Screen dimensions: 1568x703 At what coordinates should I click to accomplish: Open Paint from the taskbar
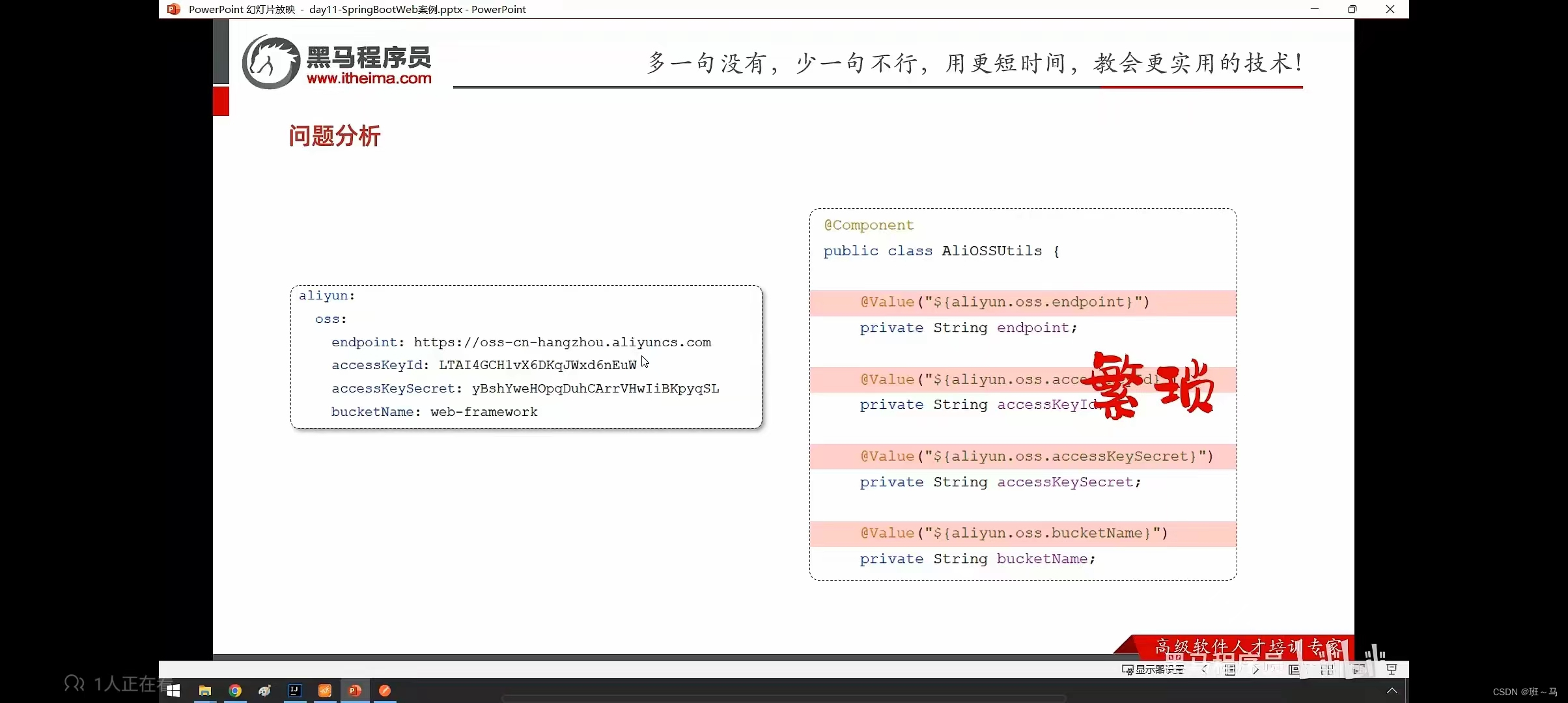click(264, 691)
